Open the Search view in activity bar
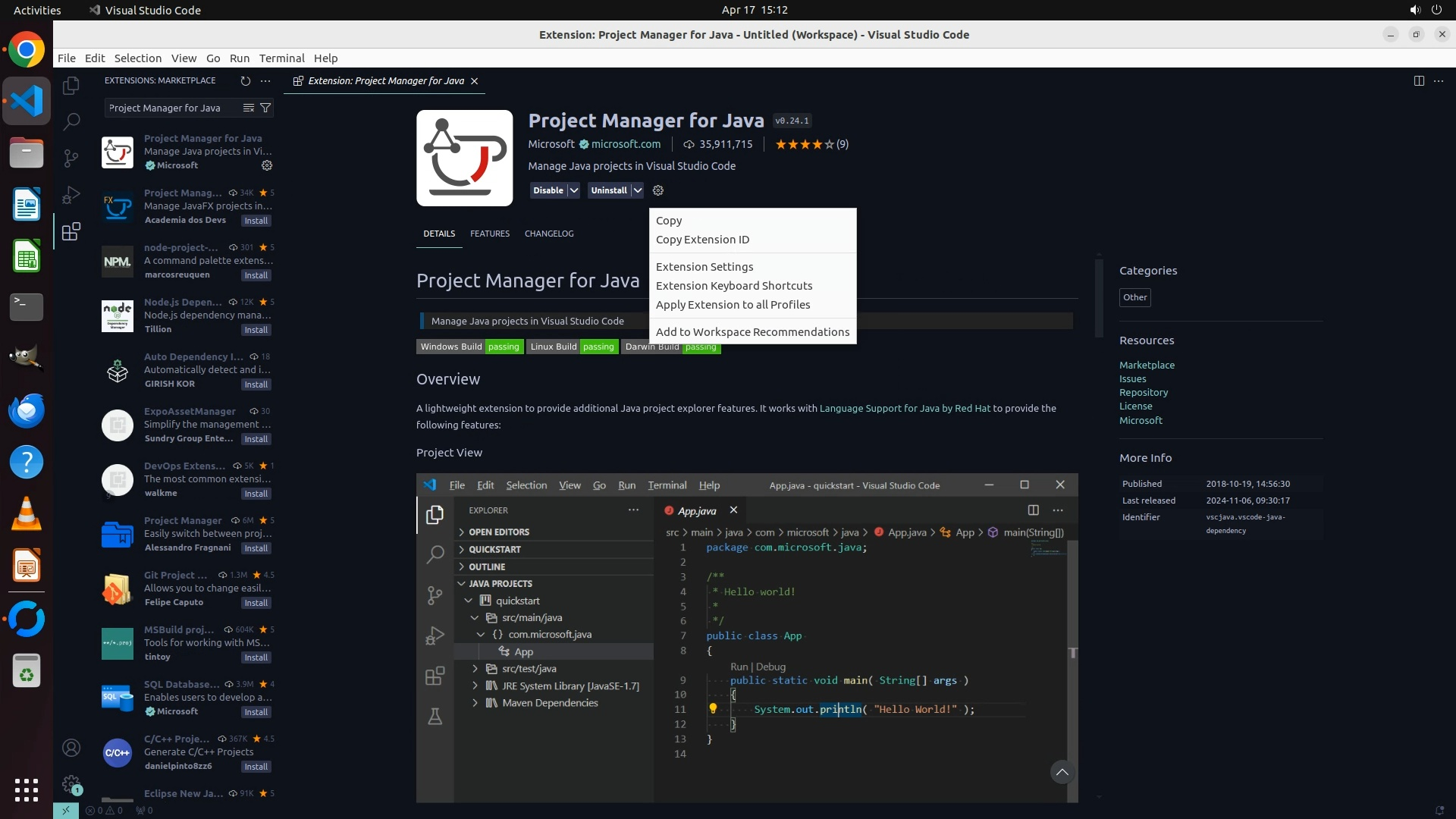Screen dimensions: 1456x819 point(71,121)
